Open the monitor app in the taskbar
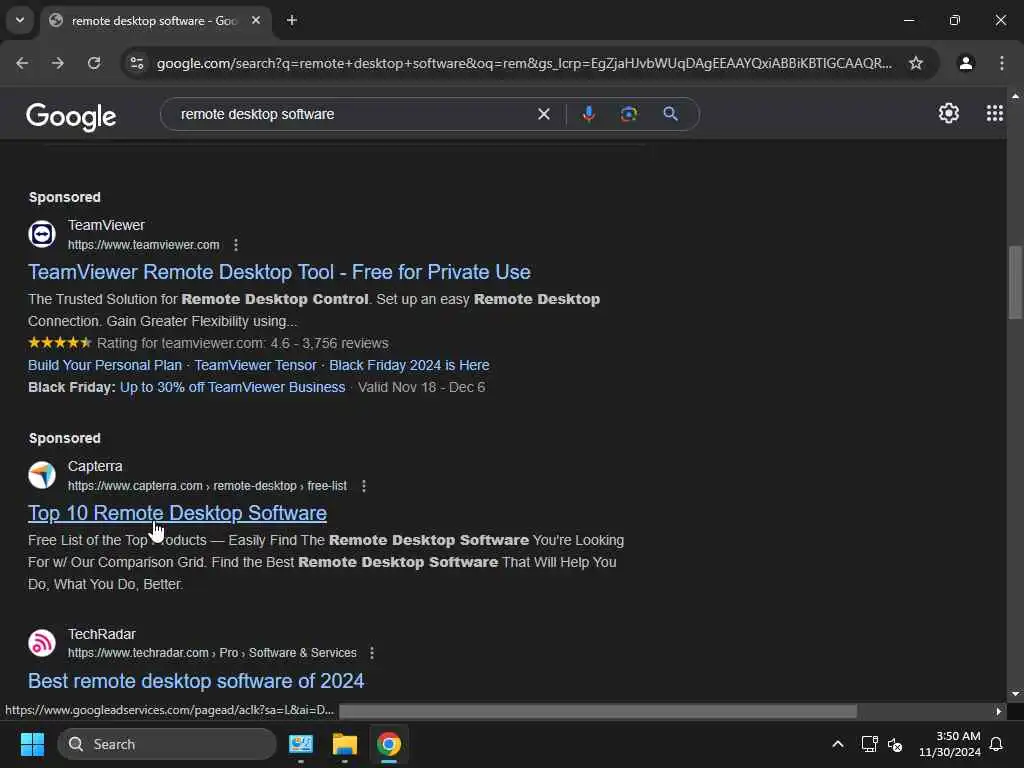Viewport: 1024px width, 768px height. pos(300,744)
